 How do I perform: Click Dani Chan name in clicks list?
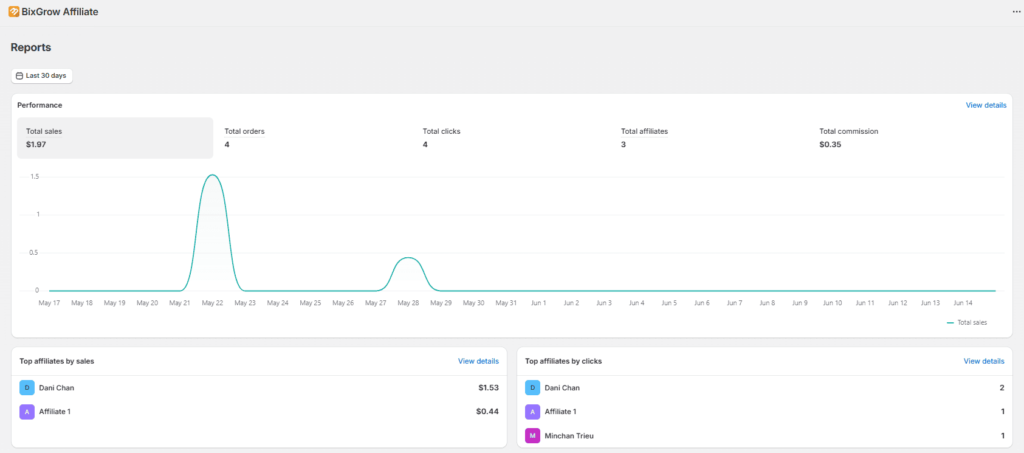(x=562, y=388)
